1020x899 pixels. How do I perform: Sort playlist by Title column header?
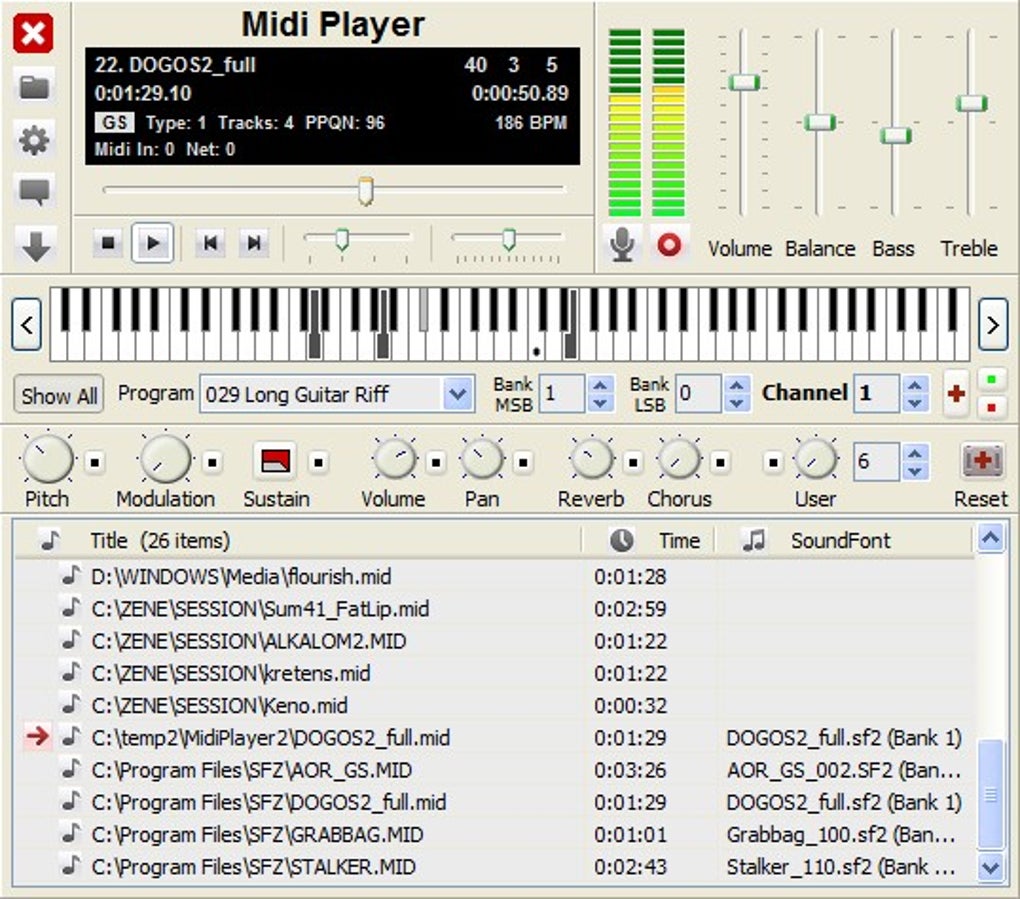coord(160,541)
